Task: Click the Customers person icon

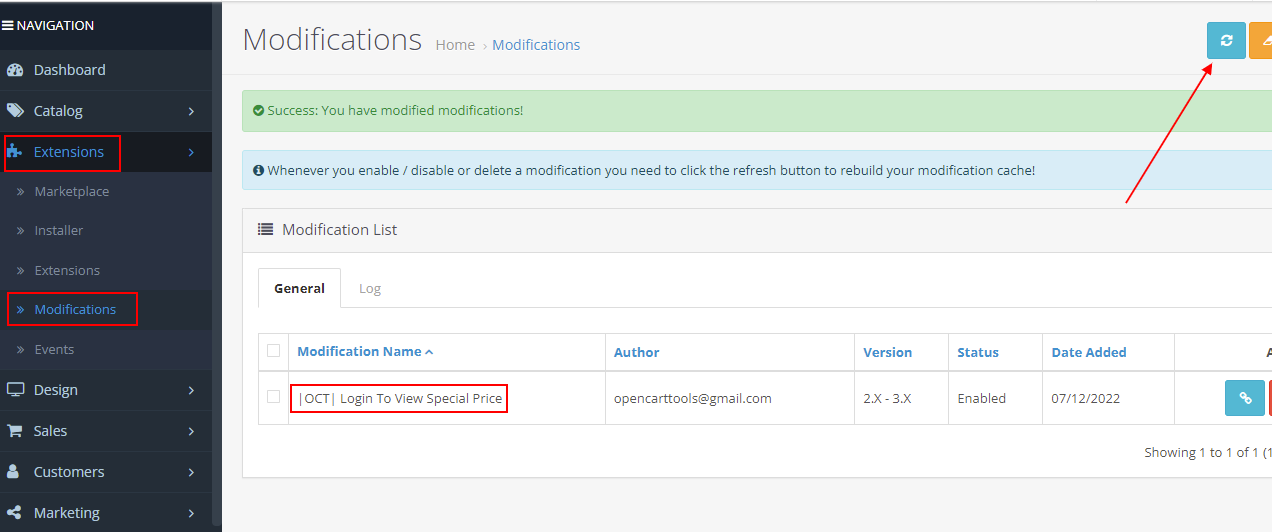Action: [x=15, y=472]
